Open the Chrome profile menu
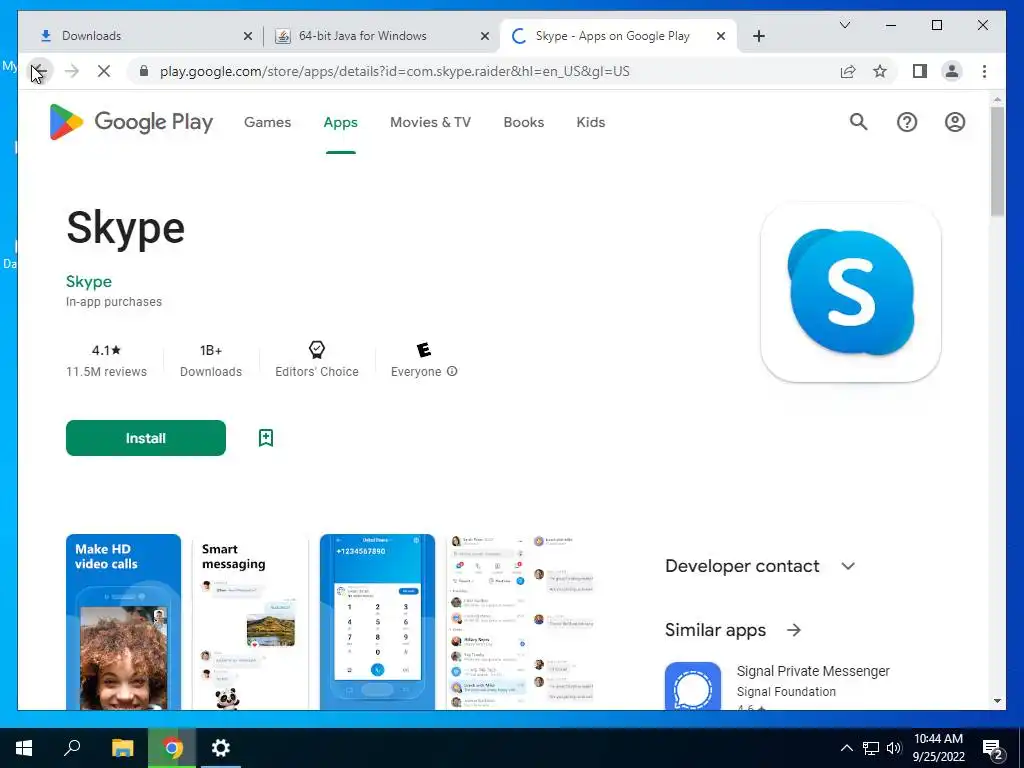 (x=952, y=71)
